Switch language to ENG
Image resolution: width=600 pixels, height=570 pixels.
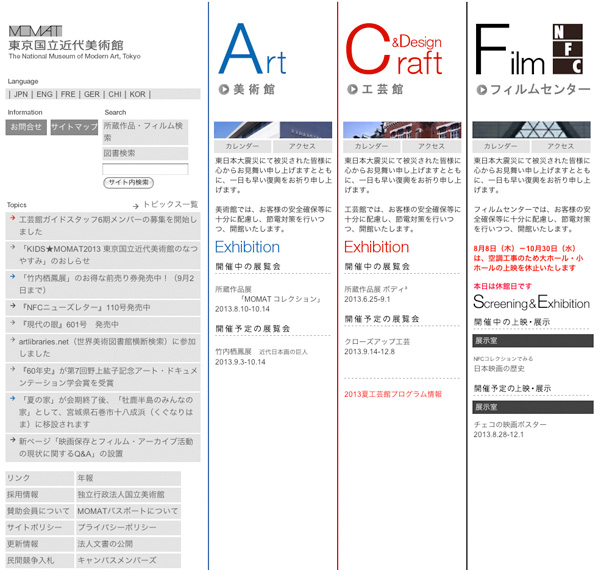click(x=45, y=94)
